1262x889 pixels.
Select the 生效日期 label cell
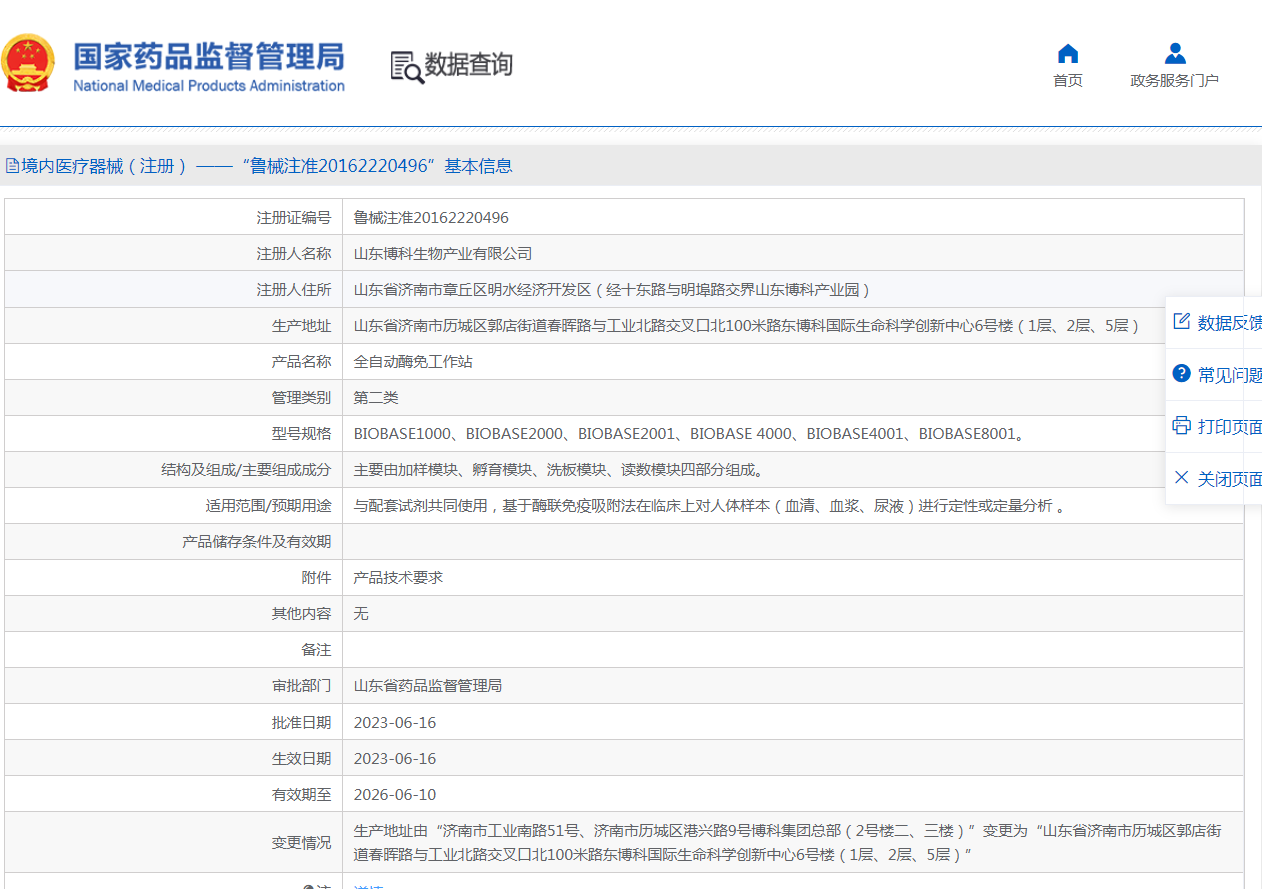(x=173, y=758)
